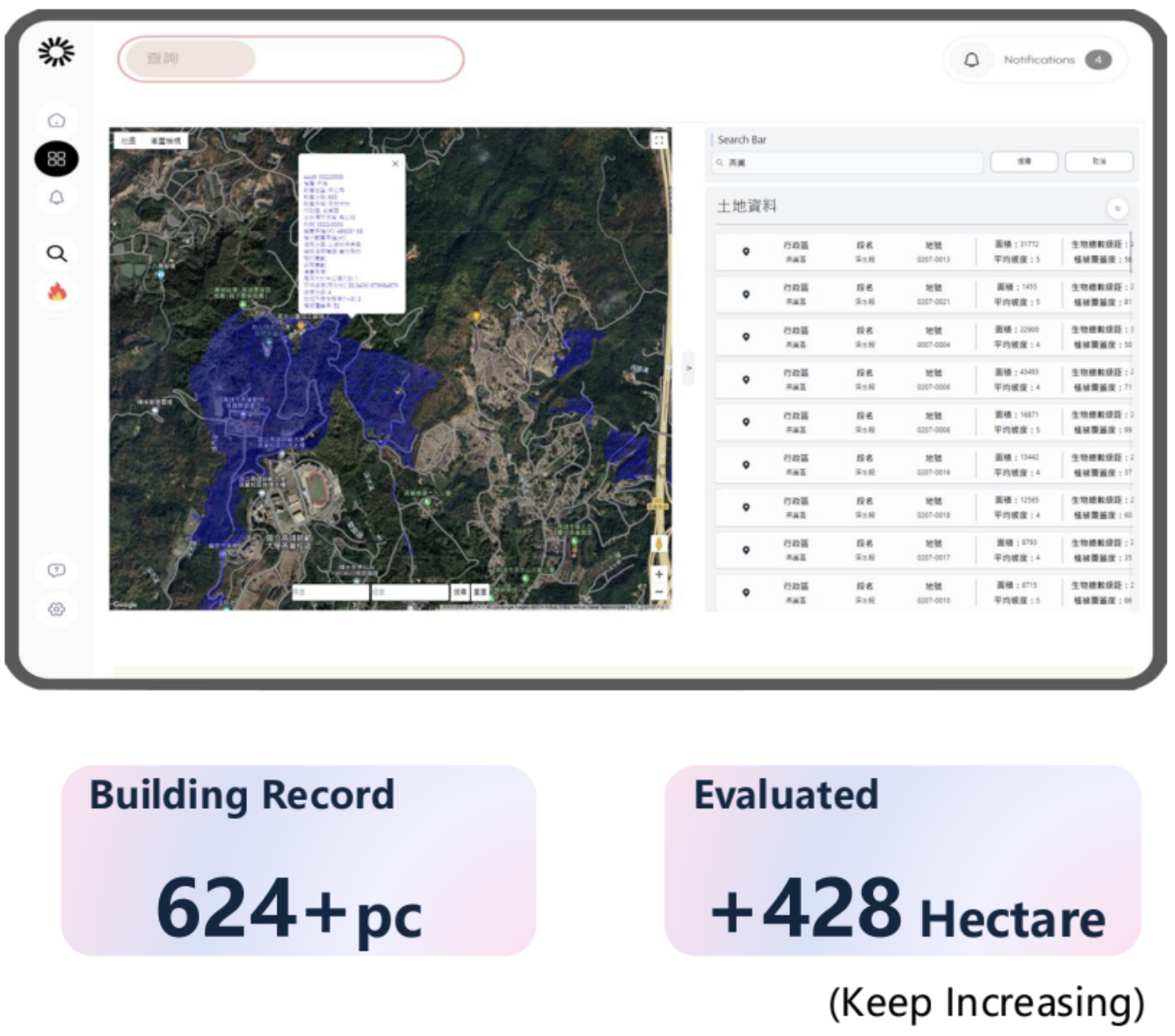1175x1036 pixels.
Task: Open settings via the sidebar gear icon
Action: tap(56, 609)
